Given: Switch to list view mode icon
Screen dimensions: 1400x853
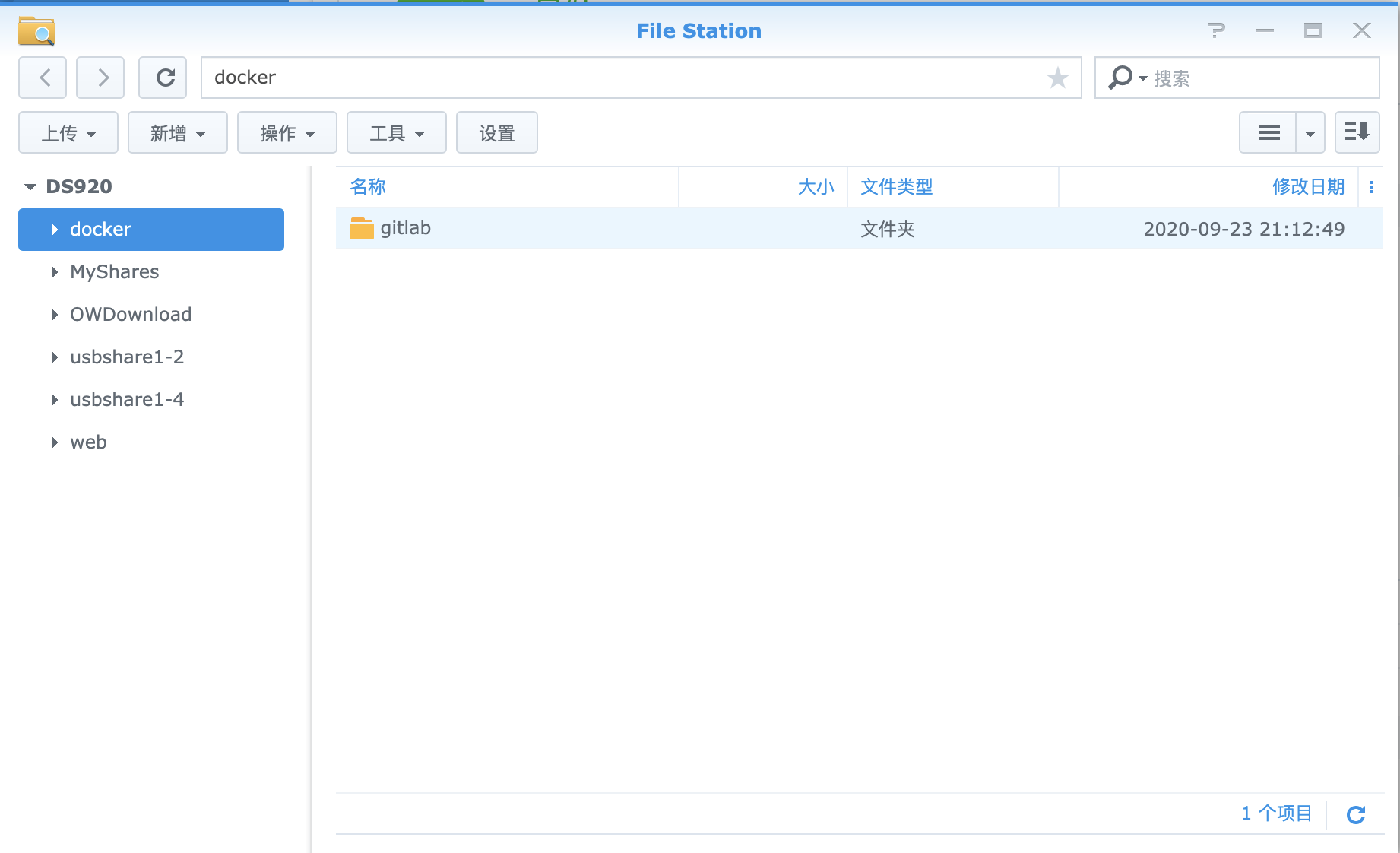Looking at the screenshot, I should 1268,133.
